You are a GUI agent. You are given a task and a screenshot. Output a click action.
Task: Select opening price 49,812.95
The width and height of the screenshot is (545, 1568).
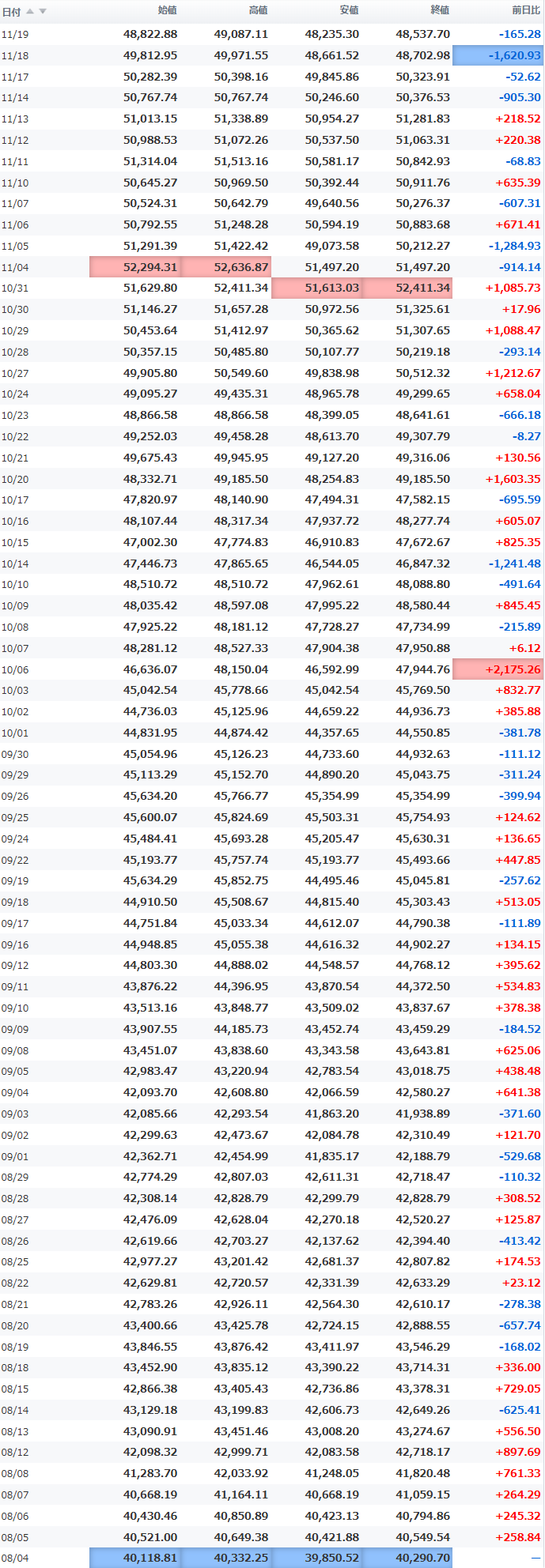(150, 55)
